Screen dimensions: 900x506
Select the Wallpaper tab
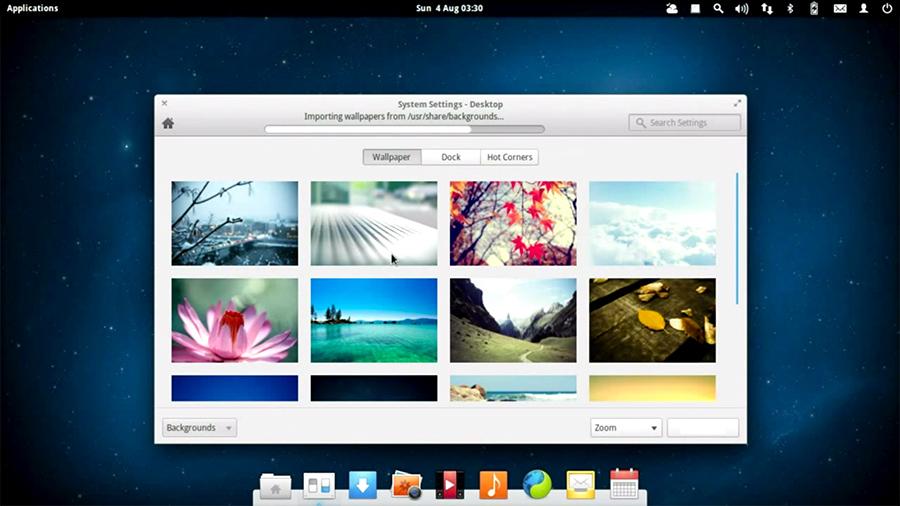pos(391,157)
